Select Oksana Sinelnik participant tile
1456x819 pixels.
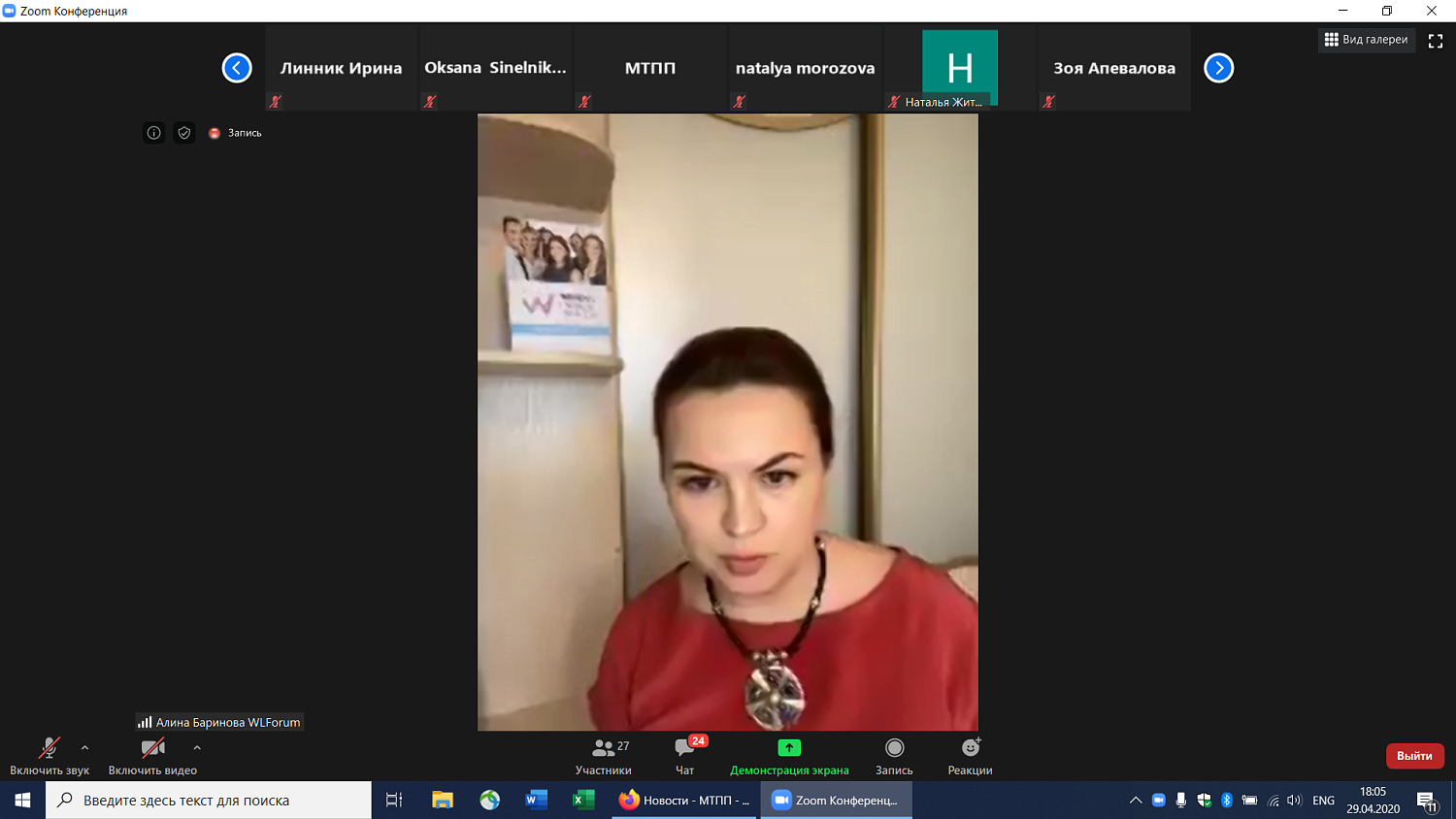(495, 68)
